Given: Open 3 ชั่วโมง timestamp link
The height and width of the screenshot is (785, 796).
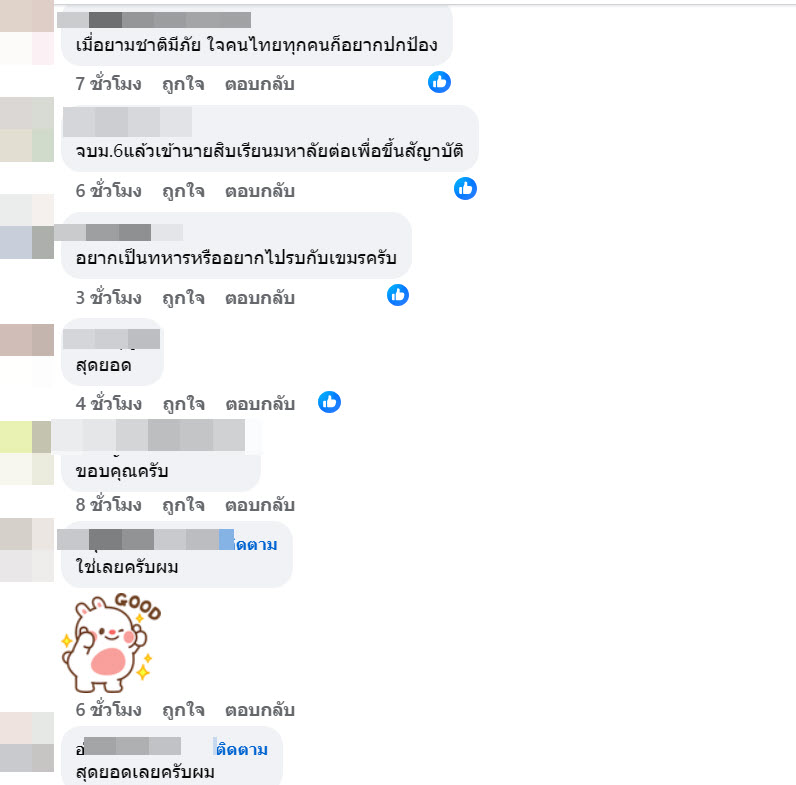Looking at the screenshot, I should [x=108, y=298].
